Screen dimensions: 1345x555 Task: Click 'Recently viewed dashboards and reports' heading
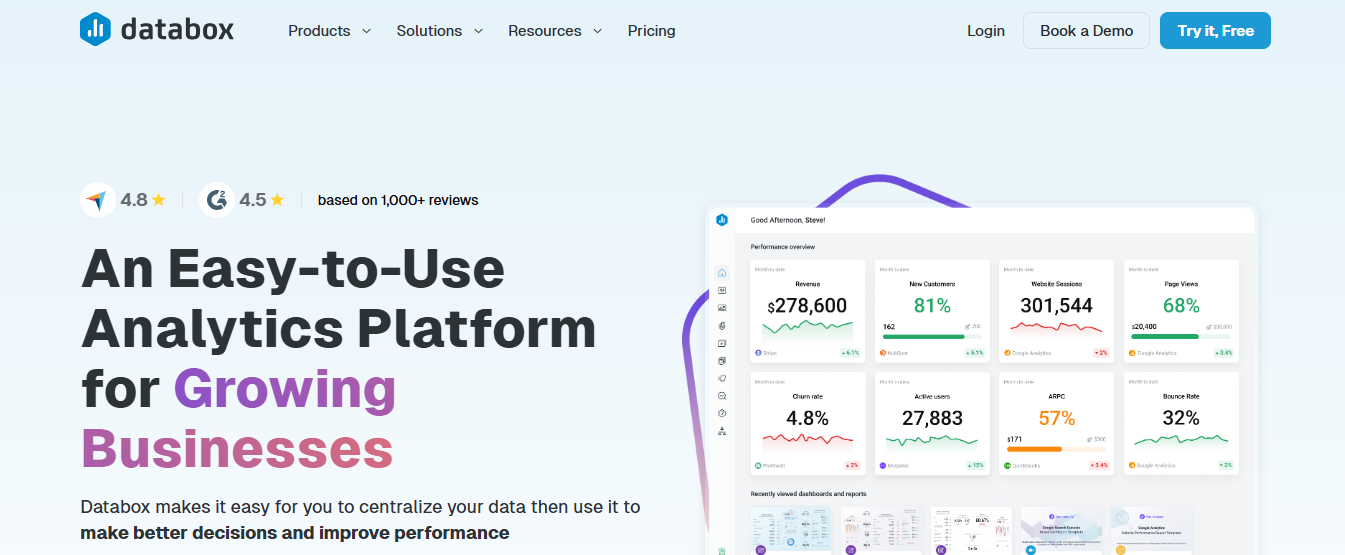pos(808,493)
